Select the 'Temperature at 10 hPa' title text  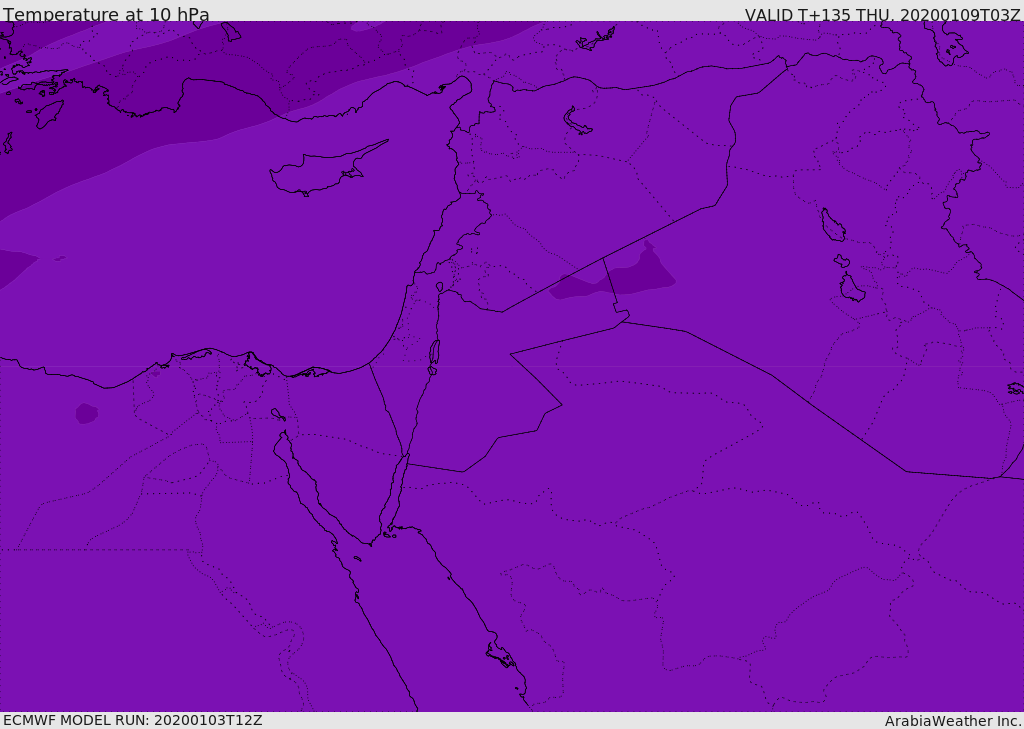[x=106, y=14]
